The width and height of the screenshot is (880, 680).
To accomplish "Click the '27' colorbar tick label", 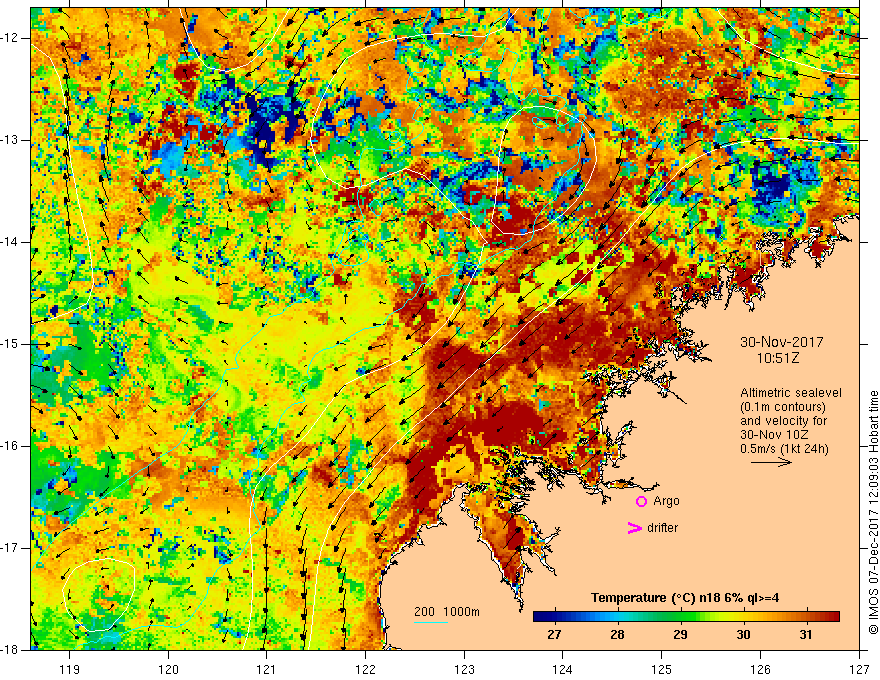I will pyautogui.click(x=554, y=635).
